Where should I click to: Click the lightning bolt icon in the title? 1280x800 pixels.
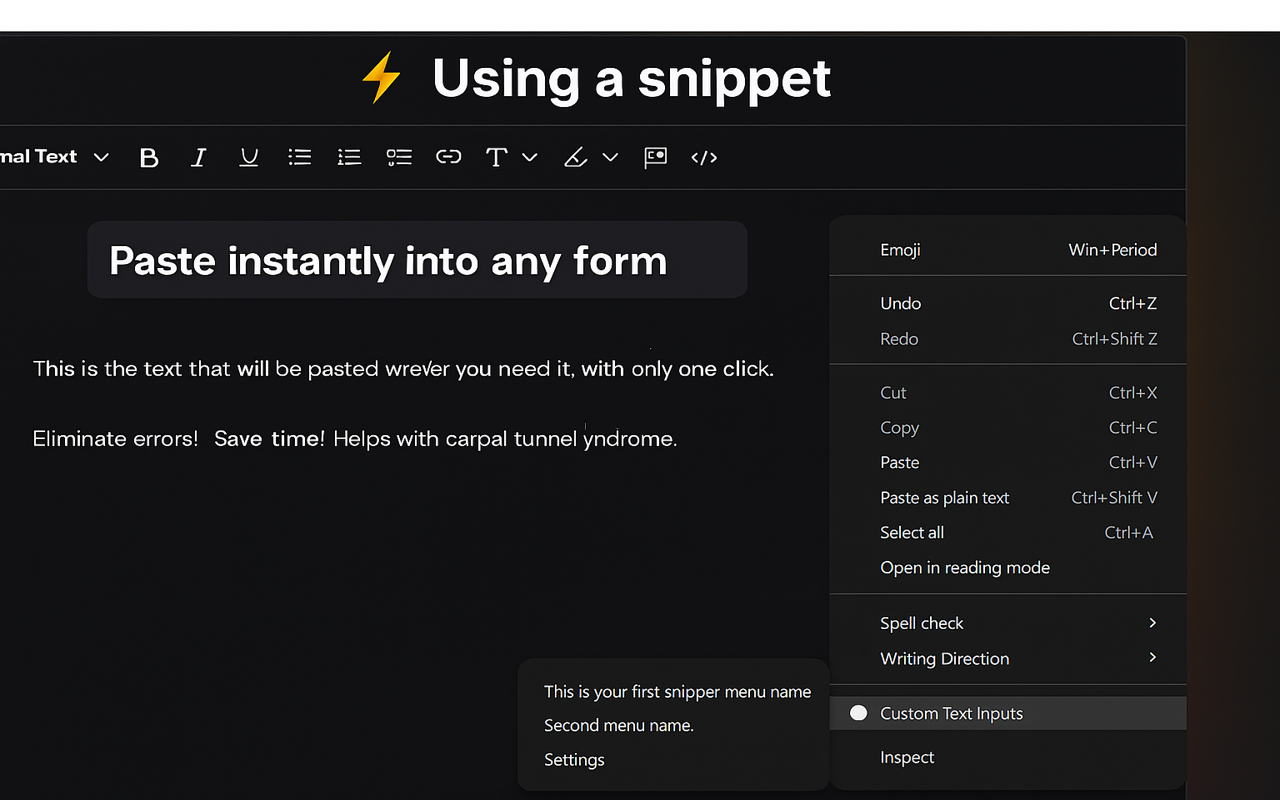[x=381, y=78]
